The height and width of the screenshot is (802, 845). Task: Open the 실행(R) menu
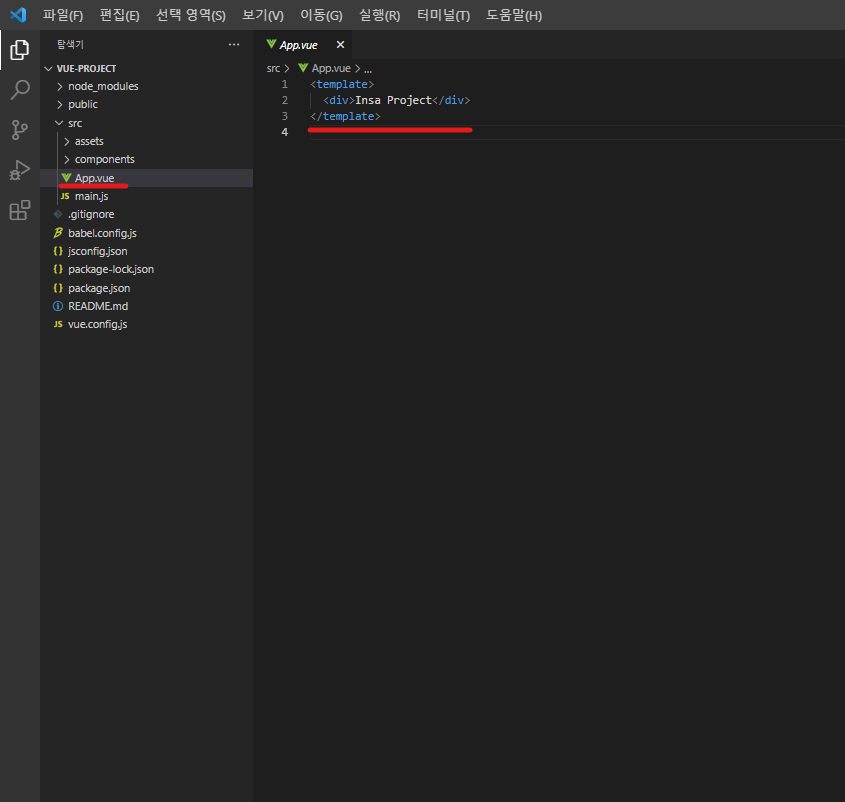point(379,15)
